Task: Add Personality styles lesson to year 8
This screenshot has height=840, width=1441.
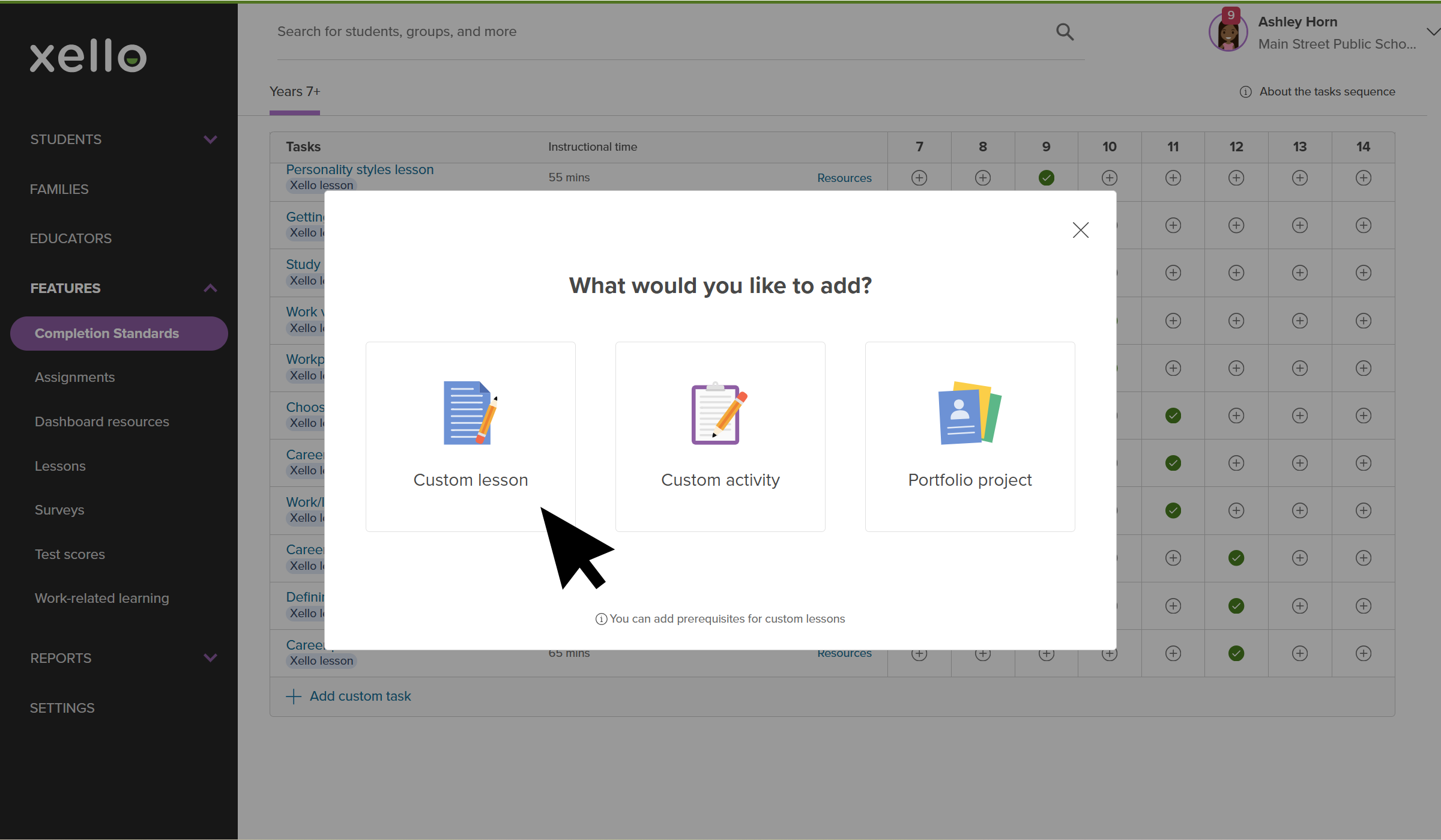Action: coord(983,178)
